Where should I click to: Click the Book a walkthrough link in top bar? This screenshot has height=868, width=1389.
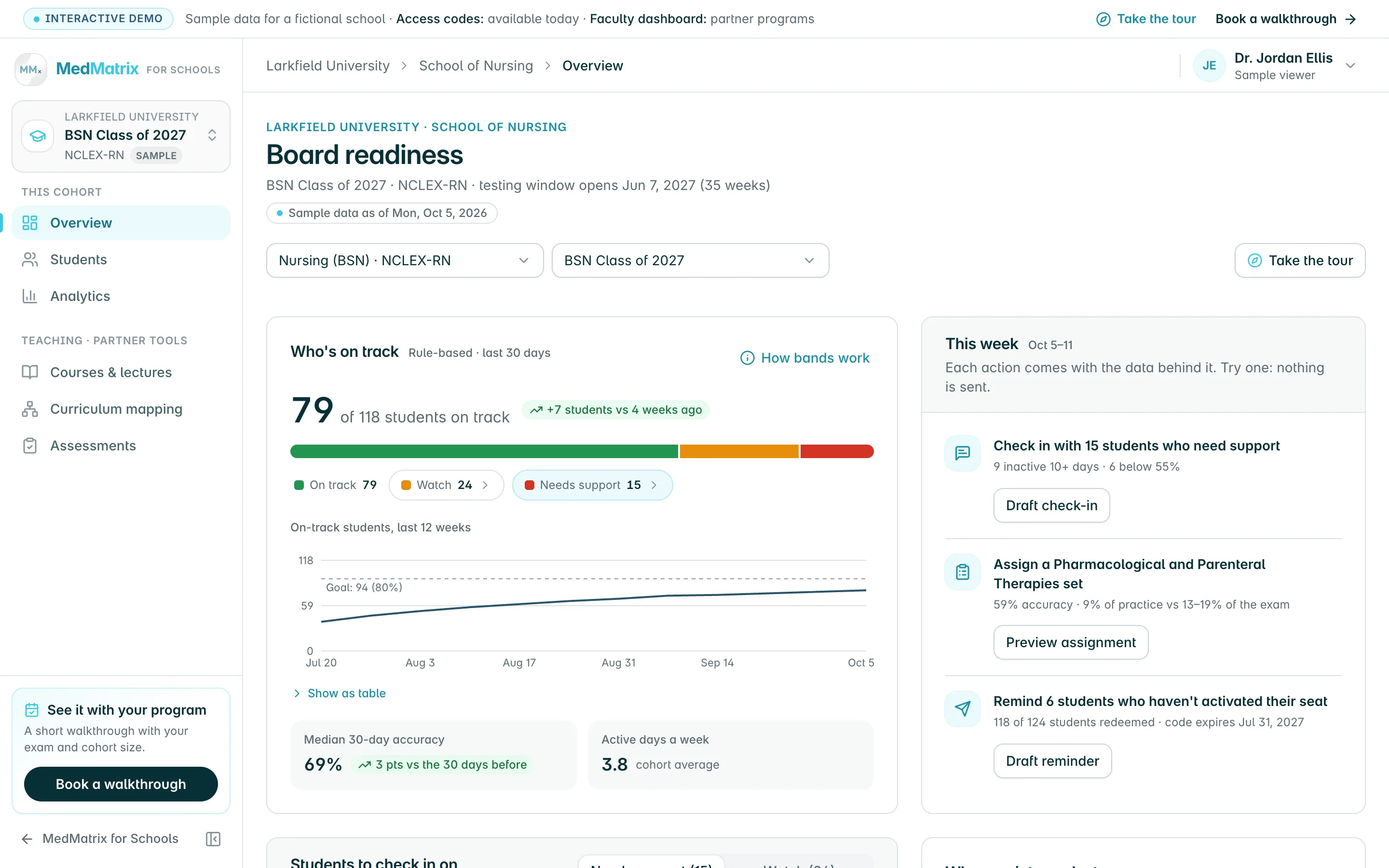[x=1286, y=19]
